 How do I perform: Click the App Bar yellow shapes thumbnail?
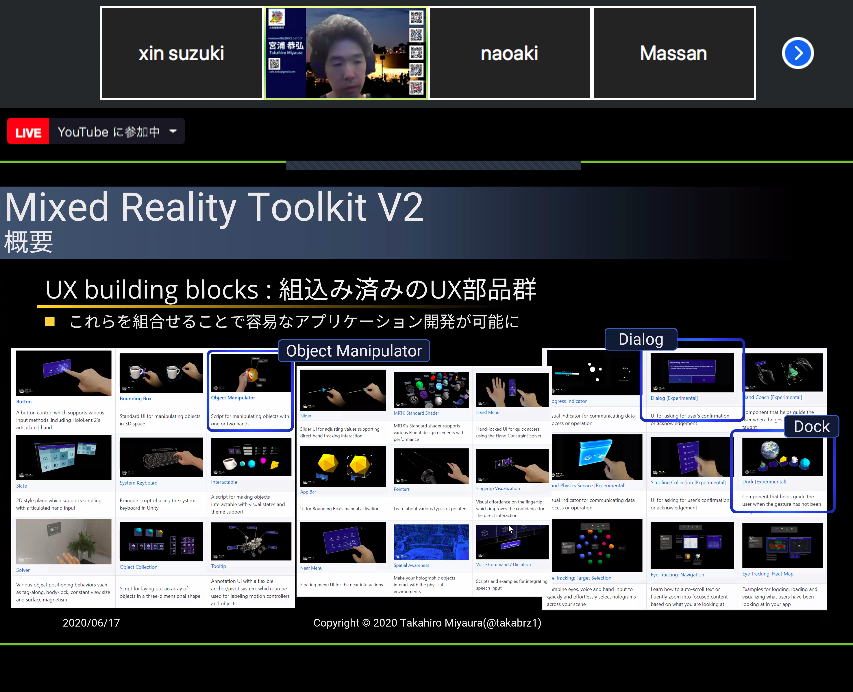tap(343, 467)
